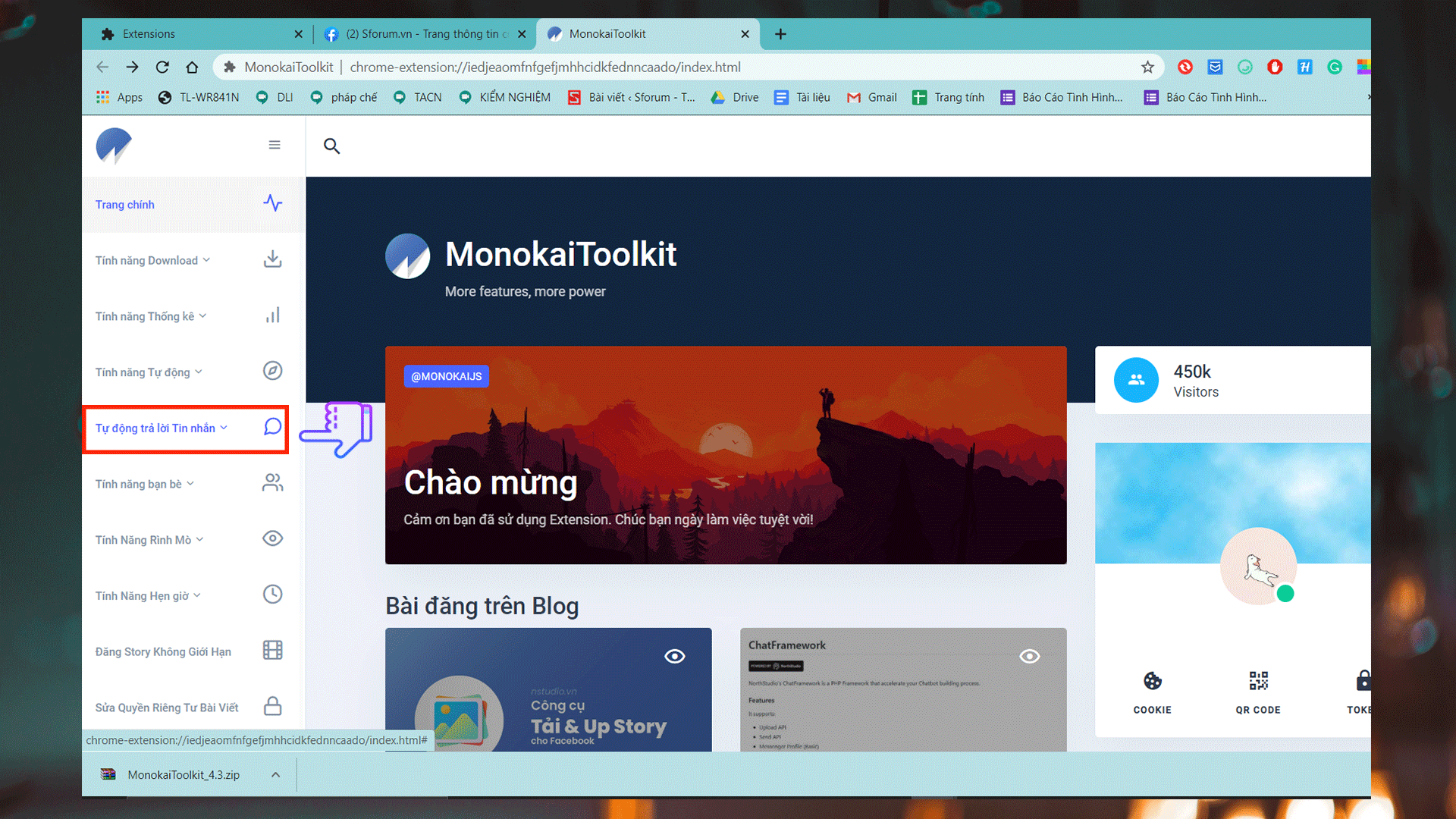Open the Grammarly extension icon
1456x819 pixels.
tap(1335, 67)
